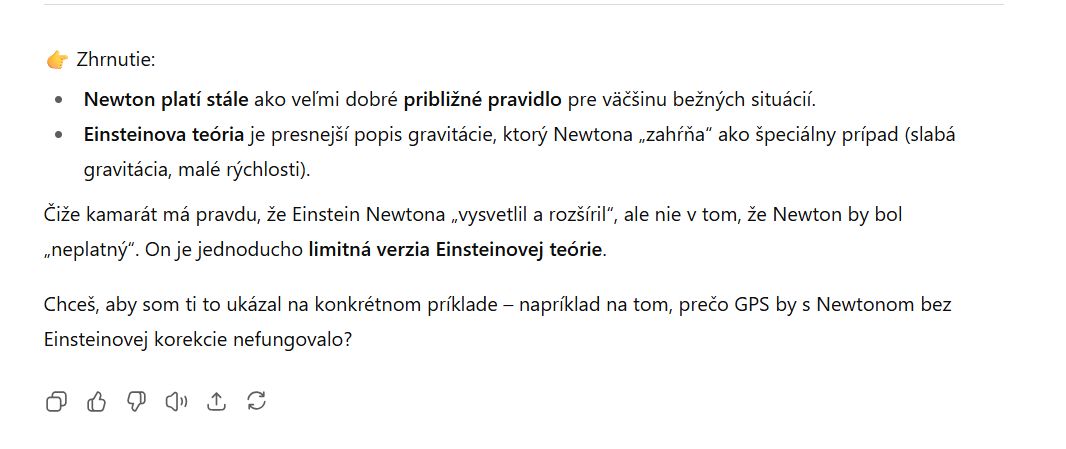Click the "Zhrnutie:" heading text
This screenshot has height=449, width=1066.
click(115, 60)
